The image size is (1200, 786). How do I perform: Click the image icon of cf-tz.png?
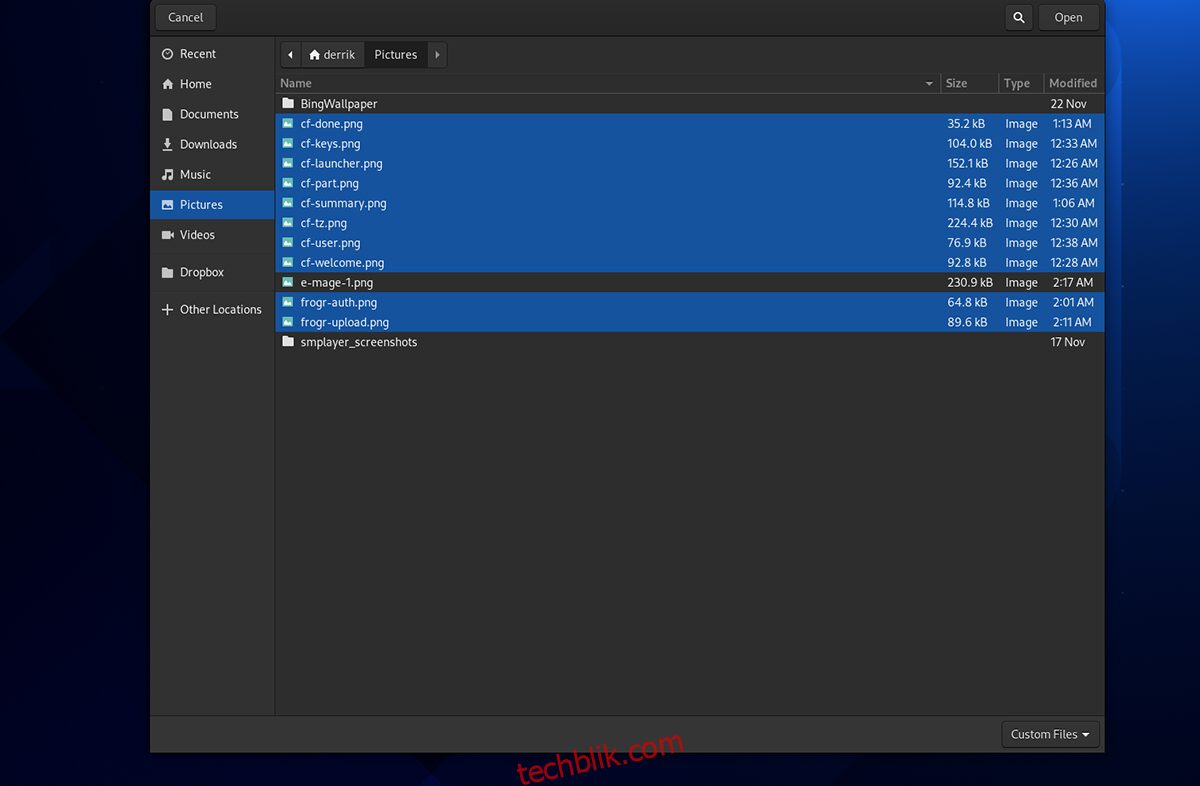(288, 223)
